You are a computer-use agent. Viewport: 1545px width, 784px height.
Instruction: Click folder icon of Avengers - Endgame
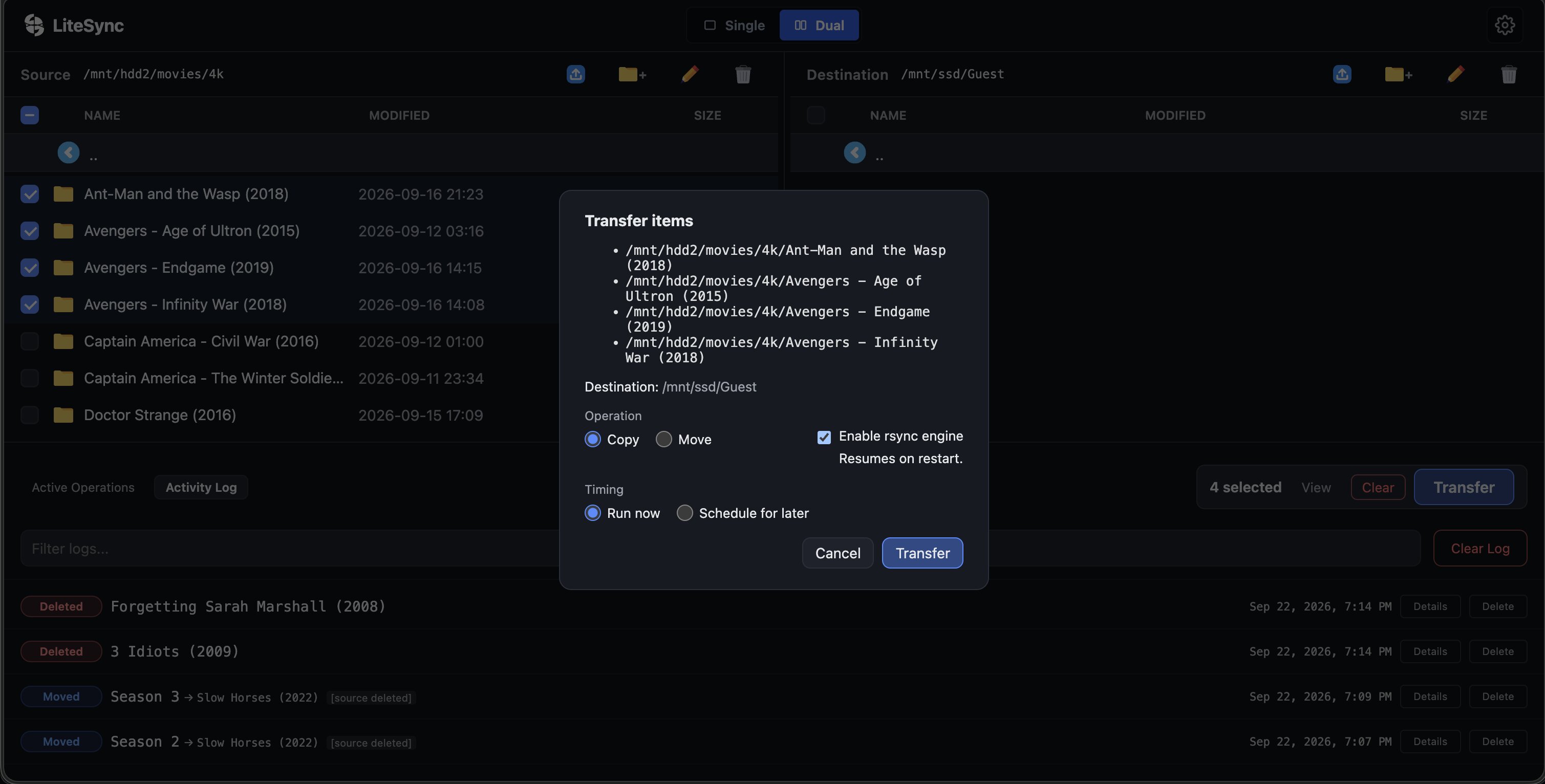pyautogui.click(x=63, y=268)
